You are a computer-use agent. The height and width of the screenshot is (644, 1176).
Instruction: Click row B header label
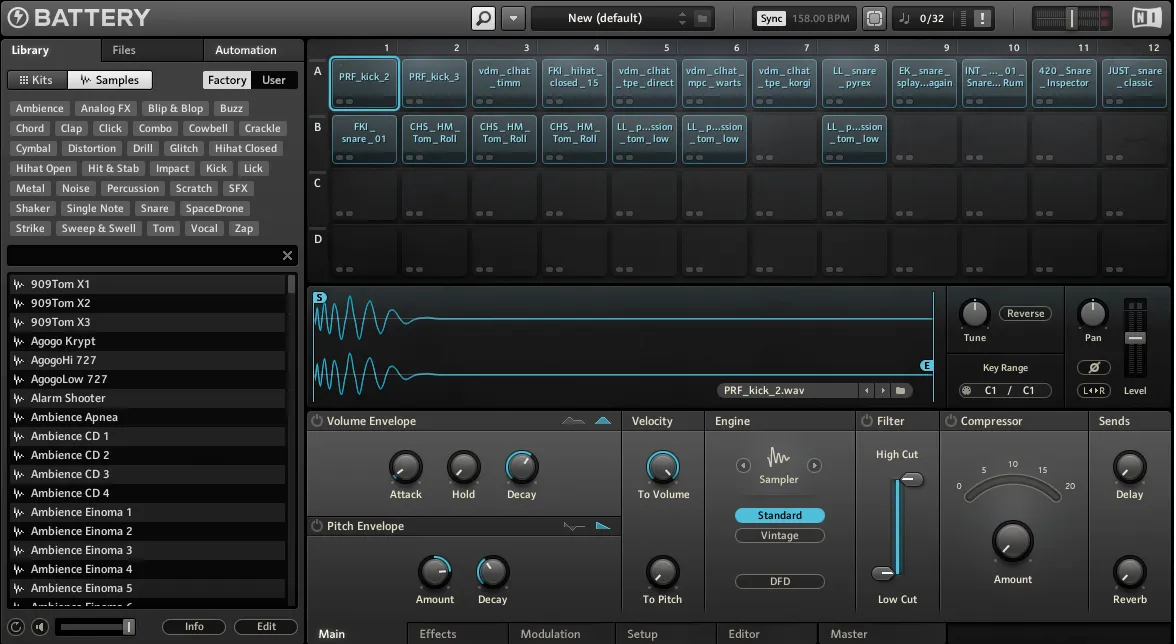[x=317, y=127]
